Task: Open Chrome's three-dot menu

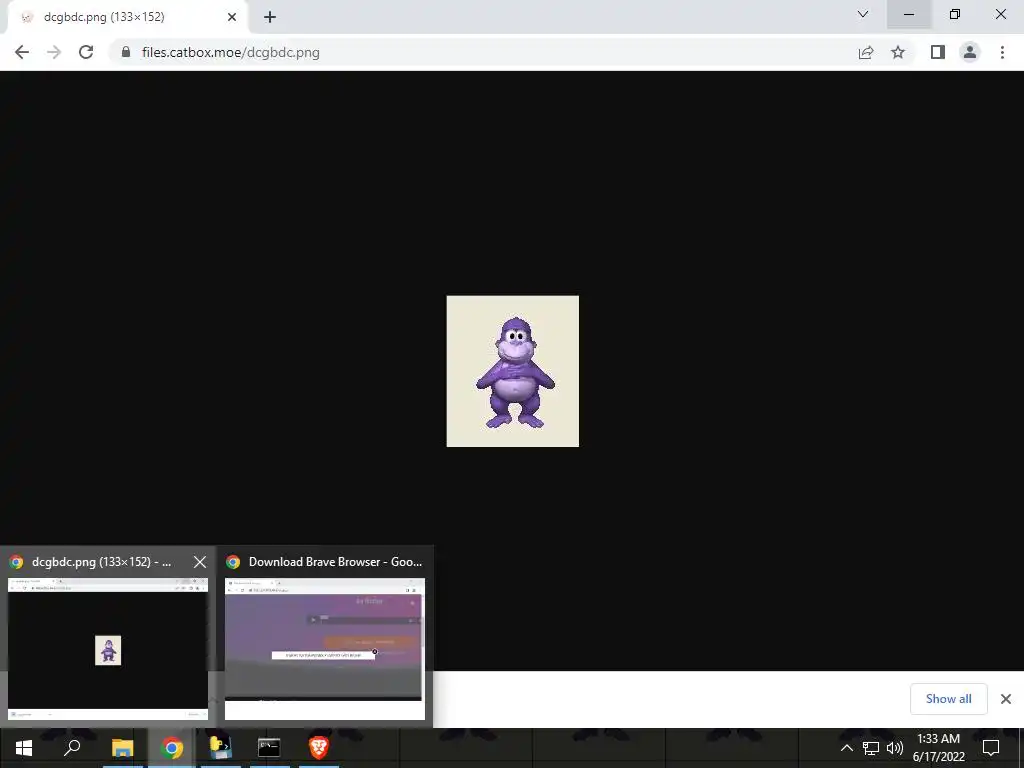Action: (1002, 52)
